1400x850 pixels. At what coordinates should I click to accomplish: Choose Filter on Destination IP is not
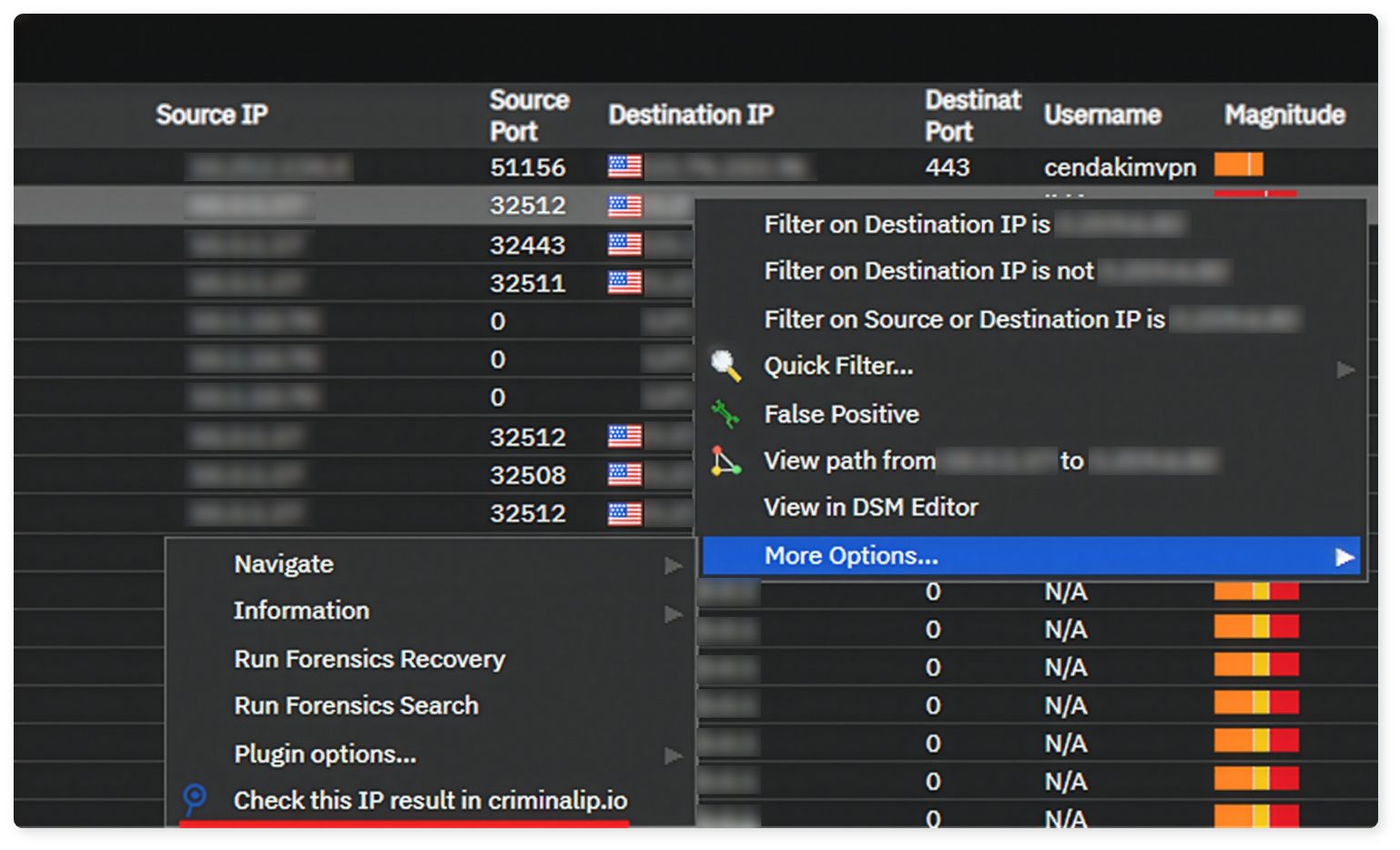928,271
